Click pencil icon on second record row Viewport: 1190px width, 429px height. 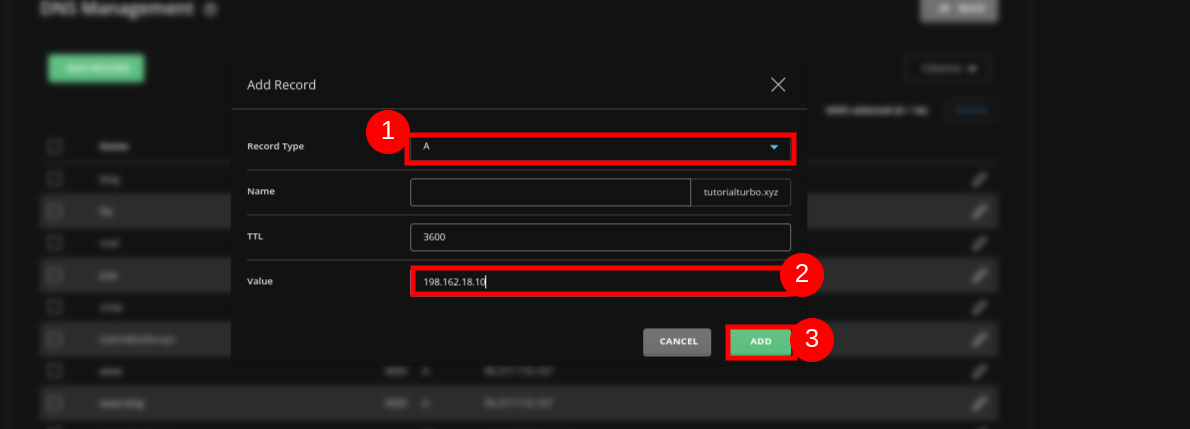979,212
